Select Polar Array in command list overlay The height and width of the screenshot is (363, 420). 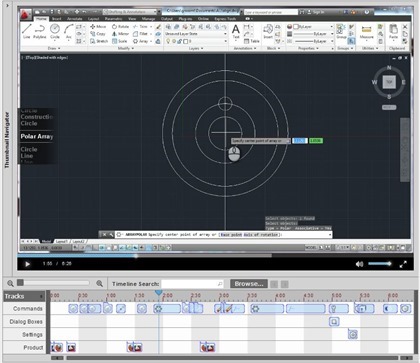(x=37, y=136)
